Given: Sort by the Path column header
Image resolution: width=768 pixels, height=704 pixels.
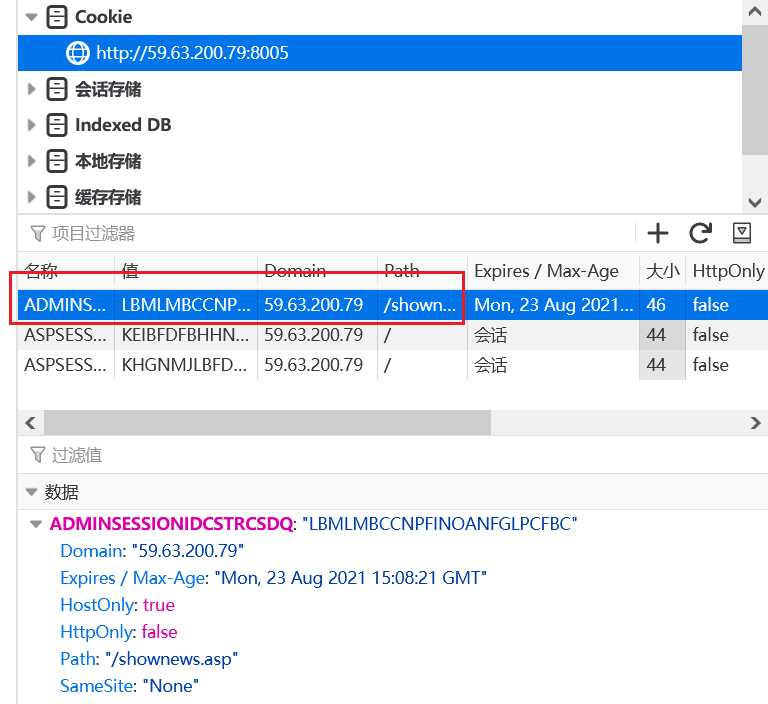Looking at the screenshot, I should [422, 270].
